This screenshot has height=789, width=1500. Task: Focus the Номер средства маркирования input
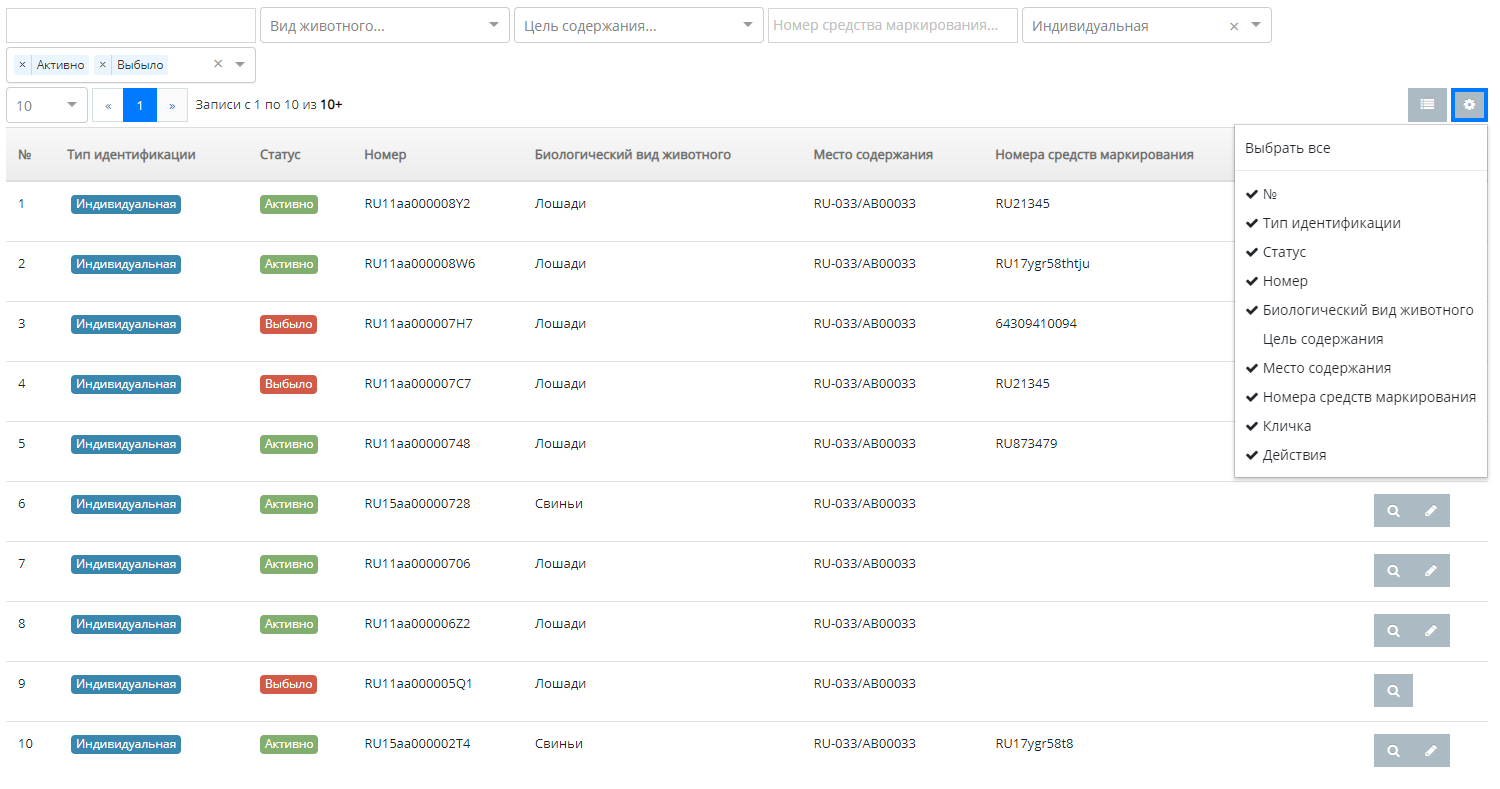pos(893,26)
